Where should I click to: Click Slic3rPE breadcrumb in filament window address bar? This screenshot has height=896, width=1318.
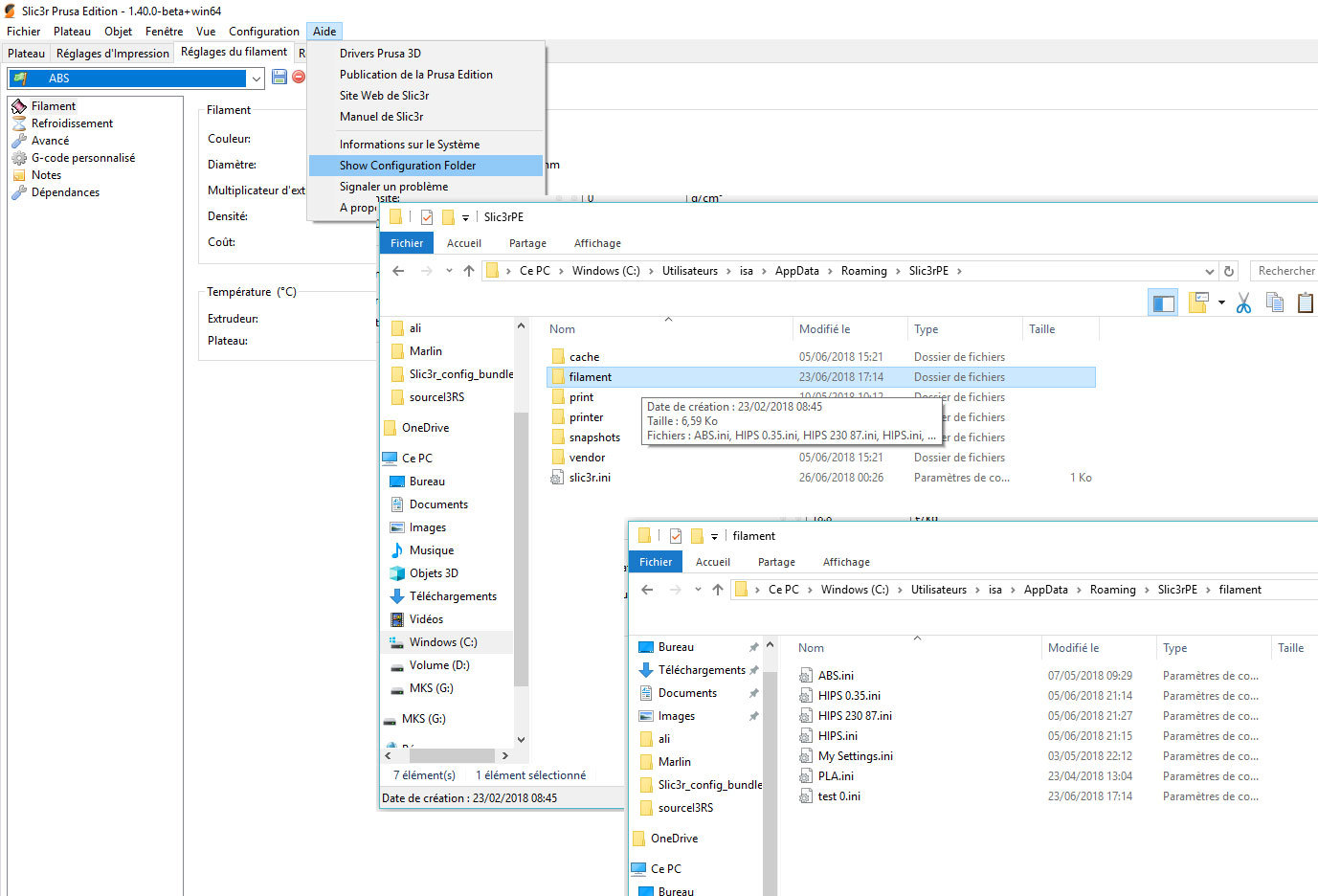point(1177,590)
